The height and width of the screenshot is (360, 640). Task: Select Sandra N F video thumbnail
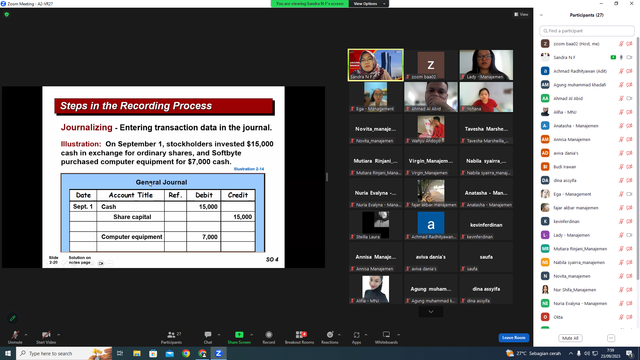point(376,65)
